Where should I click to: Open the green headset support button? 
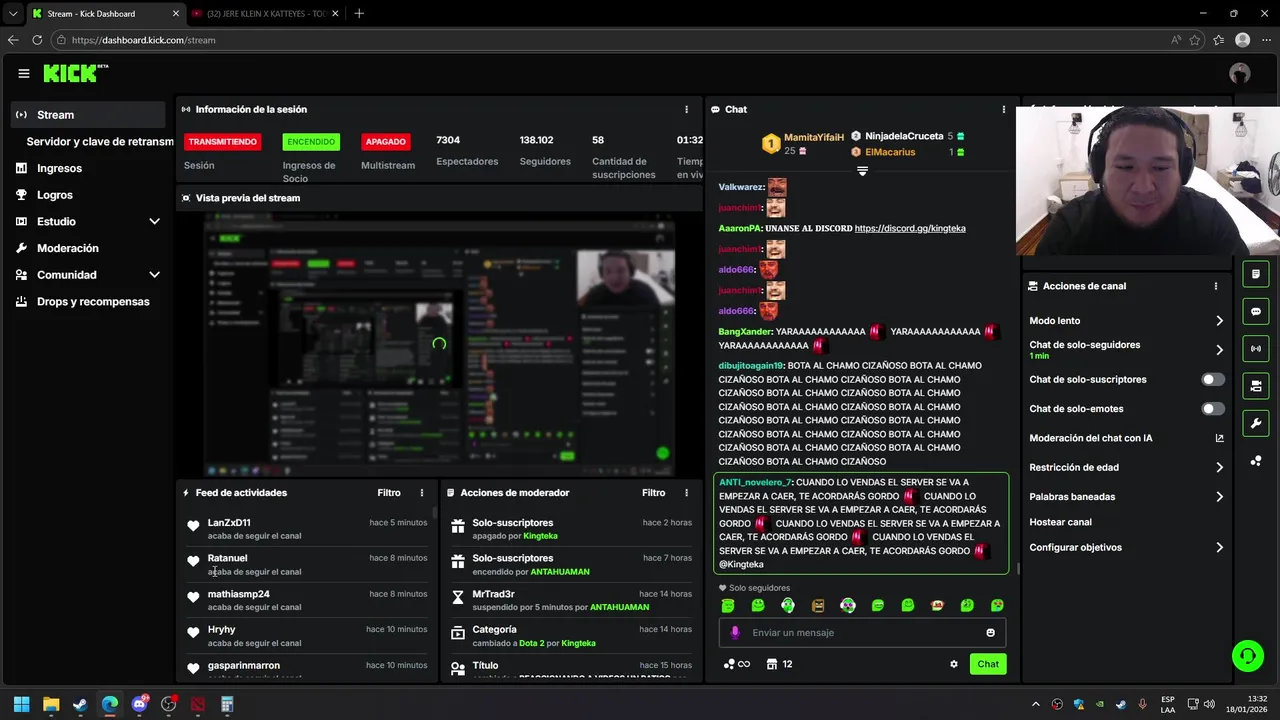tap(1248, 656)
